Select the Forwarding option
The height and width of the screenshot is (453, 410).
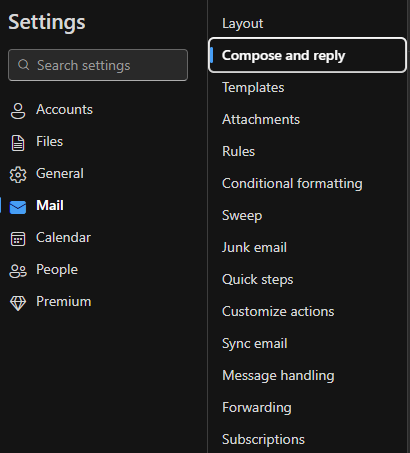[x=257, y=407]
